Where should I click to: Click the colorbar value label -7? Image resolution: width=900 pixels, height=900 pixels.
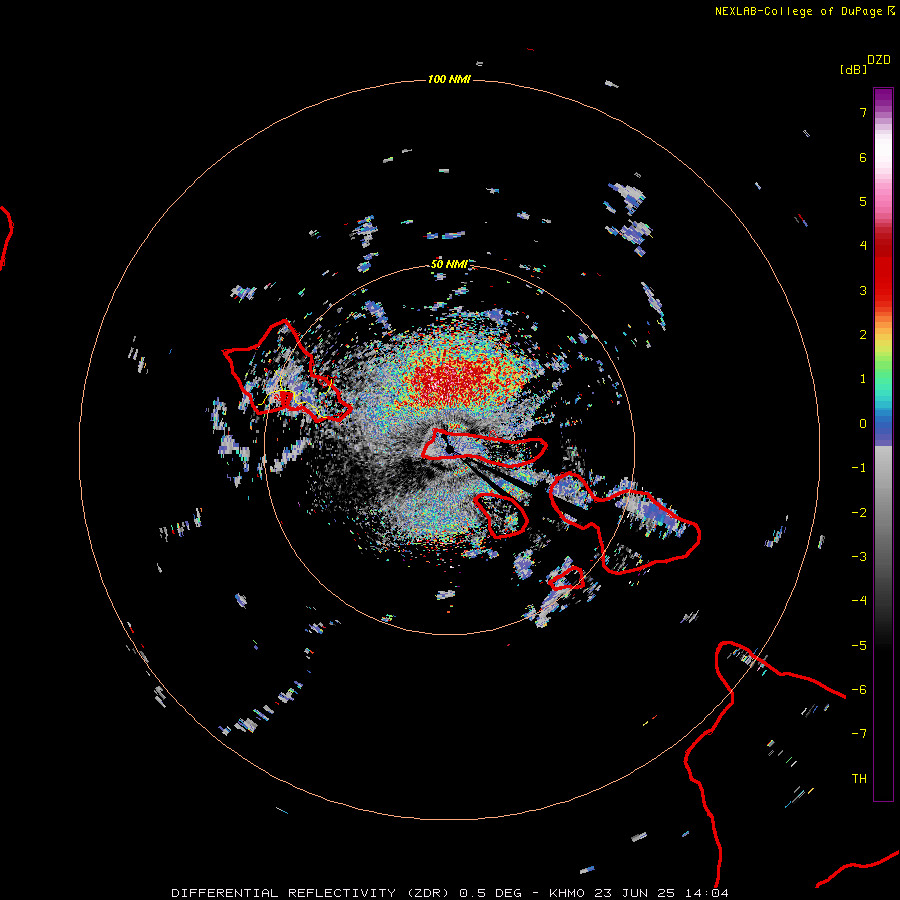[859, 734]
